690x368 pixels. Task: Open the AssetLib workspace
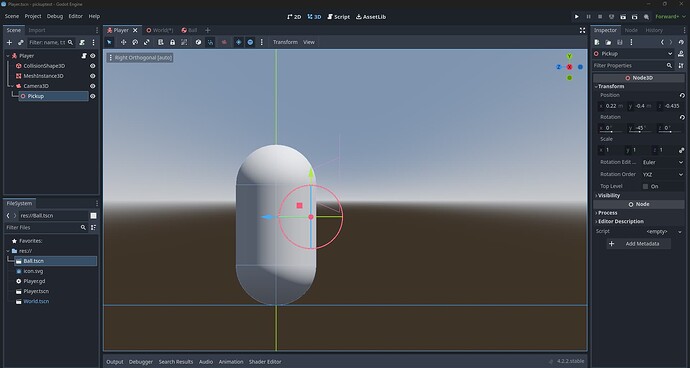click(371, 17)
